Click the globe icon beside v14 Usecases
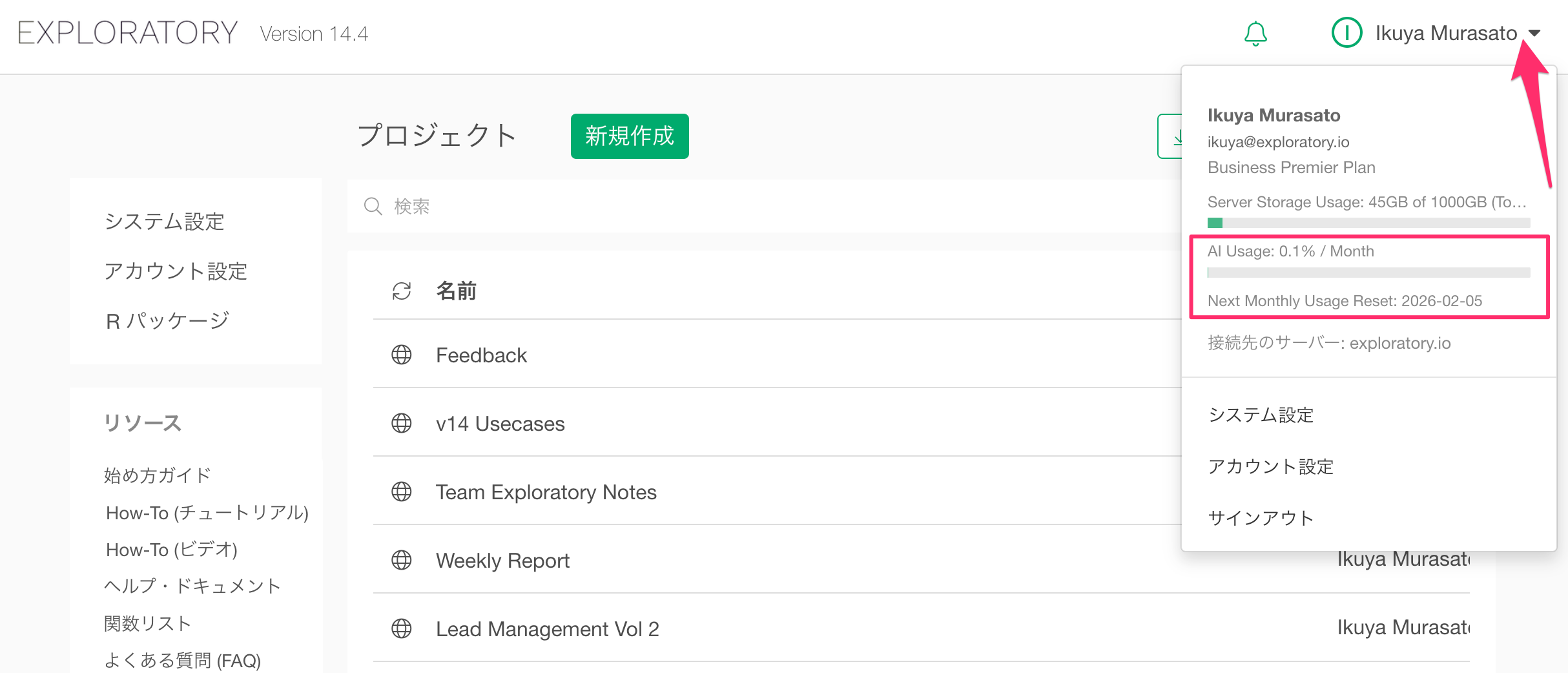The width and height of the screenshot is (1568, 673). point(402,423)
